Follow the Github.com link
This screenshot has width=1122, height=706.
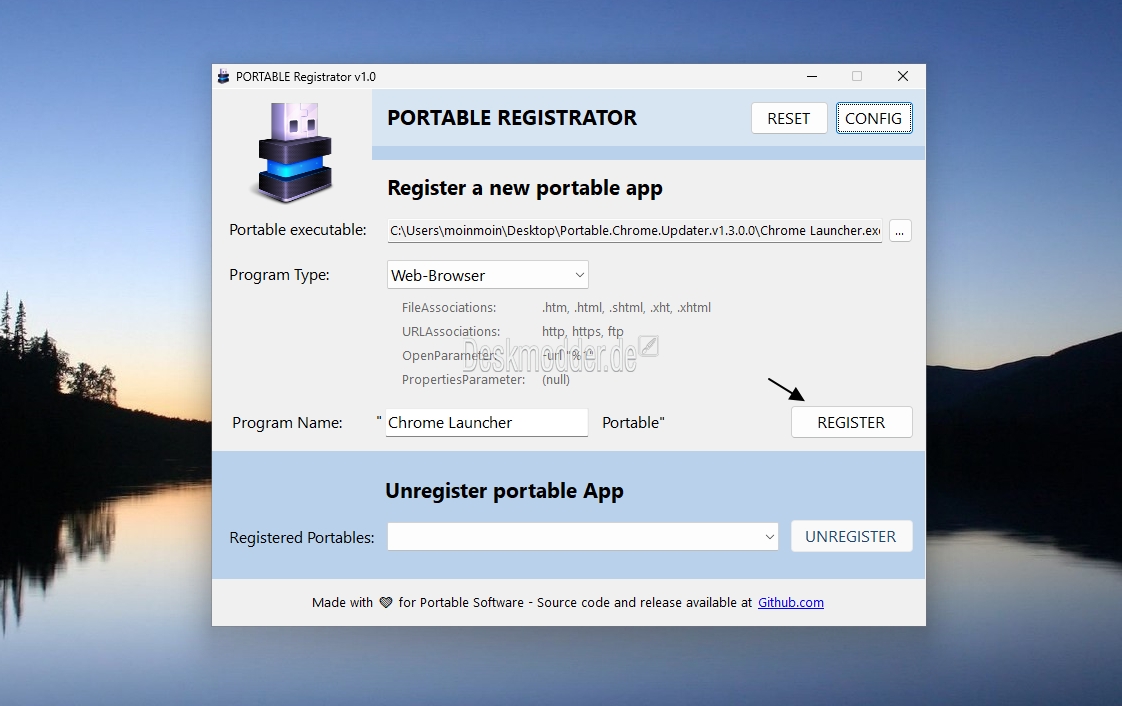(x=790, y=603)
